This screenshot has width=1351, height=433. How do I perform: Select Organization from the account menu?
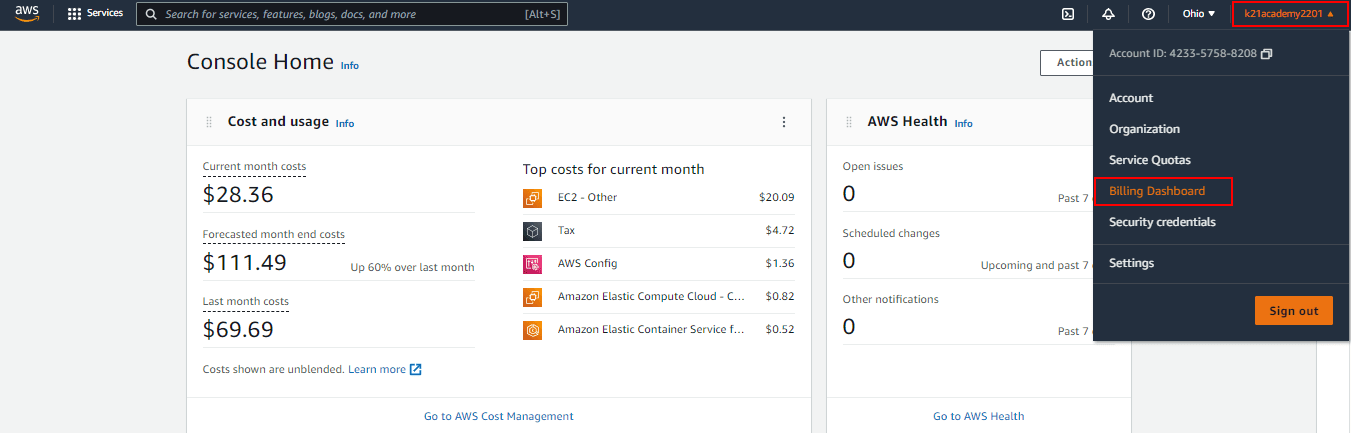pyautogui.click(x=1144, y=129)
